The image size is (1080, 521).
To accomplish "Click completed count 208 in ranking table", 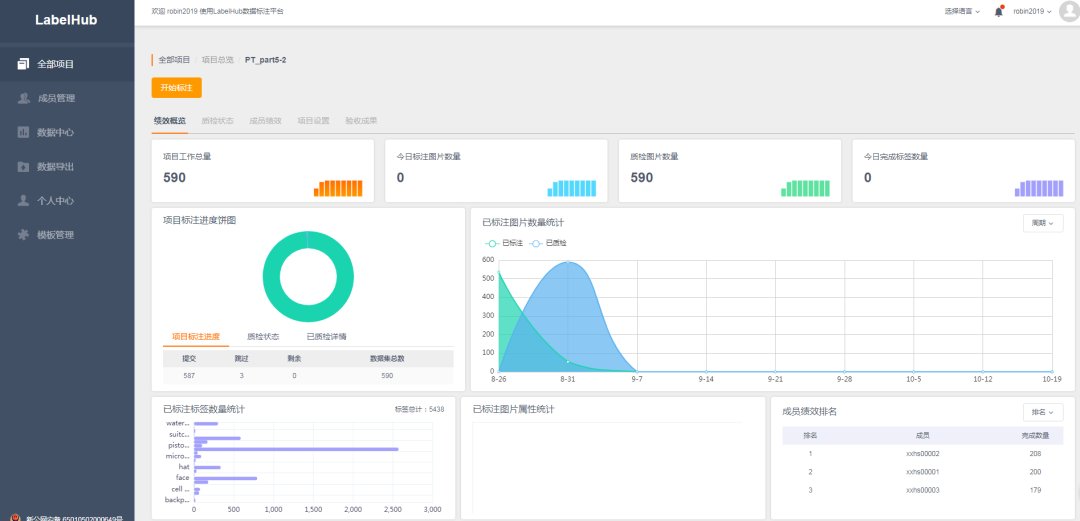I will (x=1035, y=453).
